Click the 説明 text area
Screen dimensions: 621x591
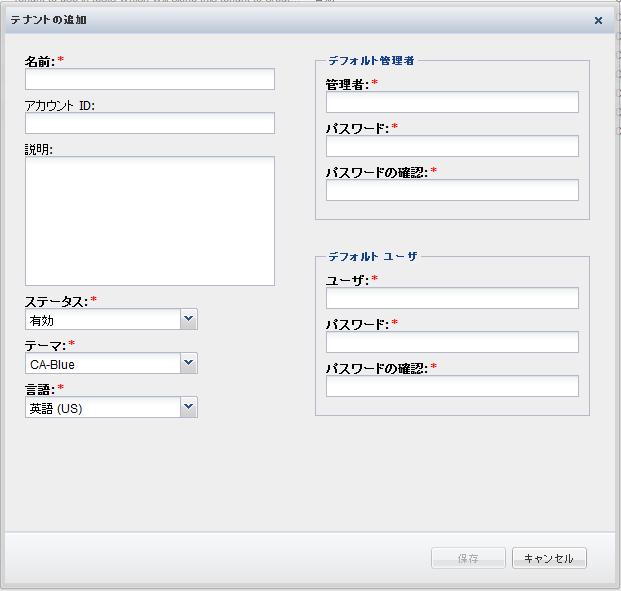click(x=149, y=221)
